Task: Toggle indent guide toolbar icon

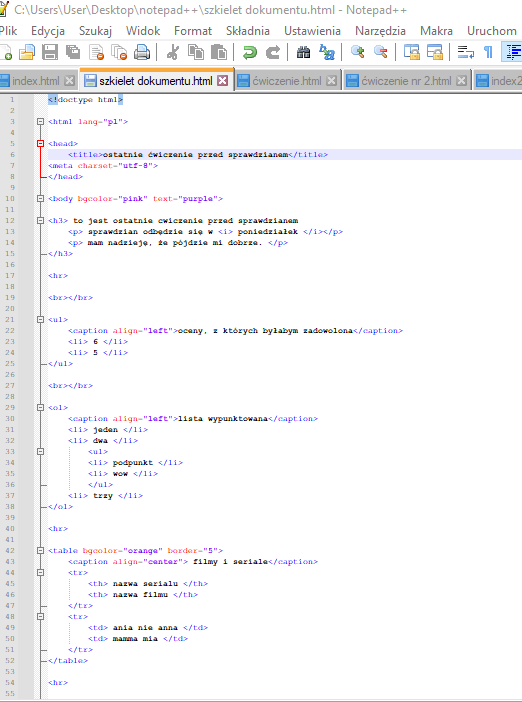Action: click(x=513, y=52)
